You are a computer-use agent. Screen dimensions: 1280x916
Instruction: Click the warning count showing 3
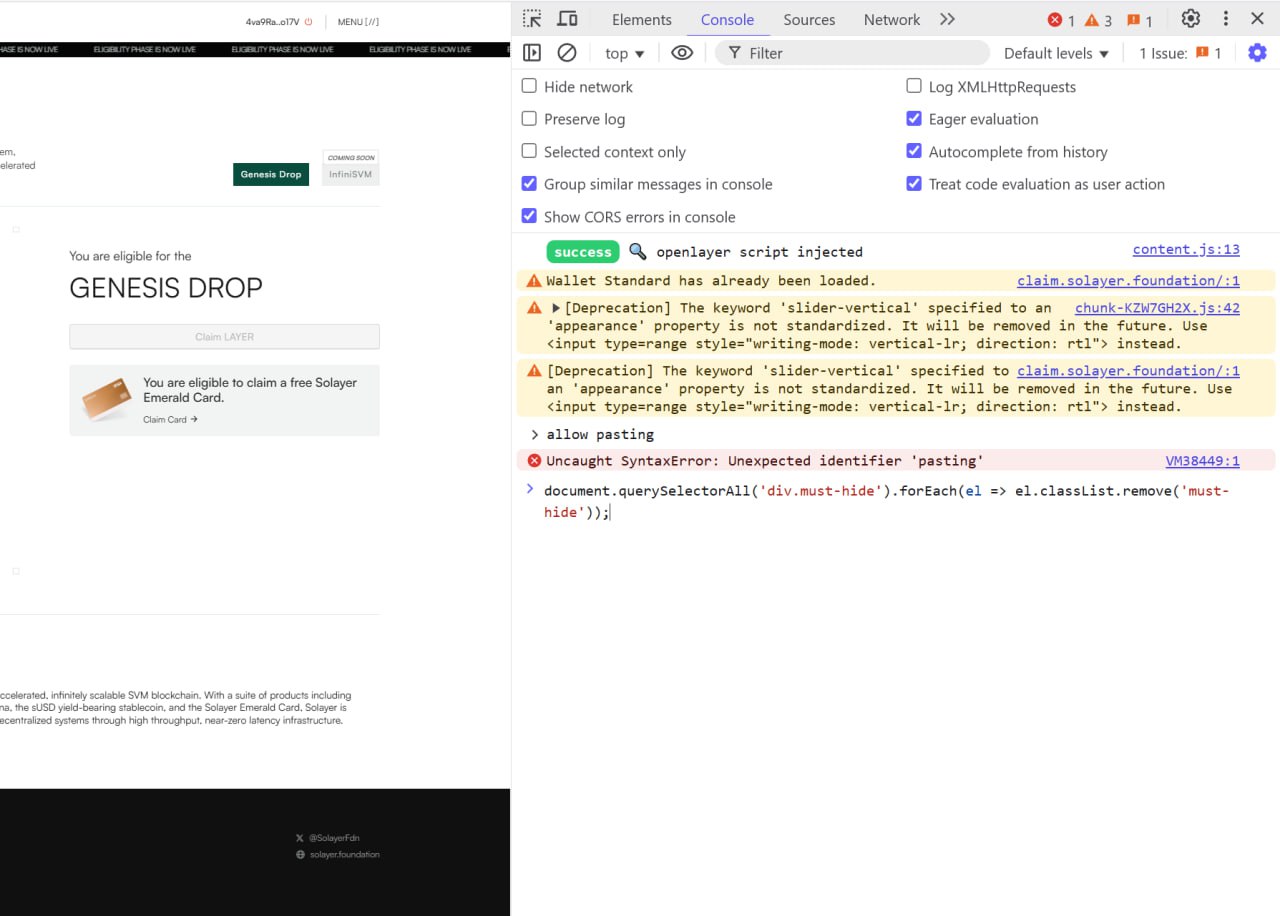[1098, 20]
